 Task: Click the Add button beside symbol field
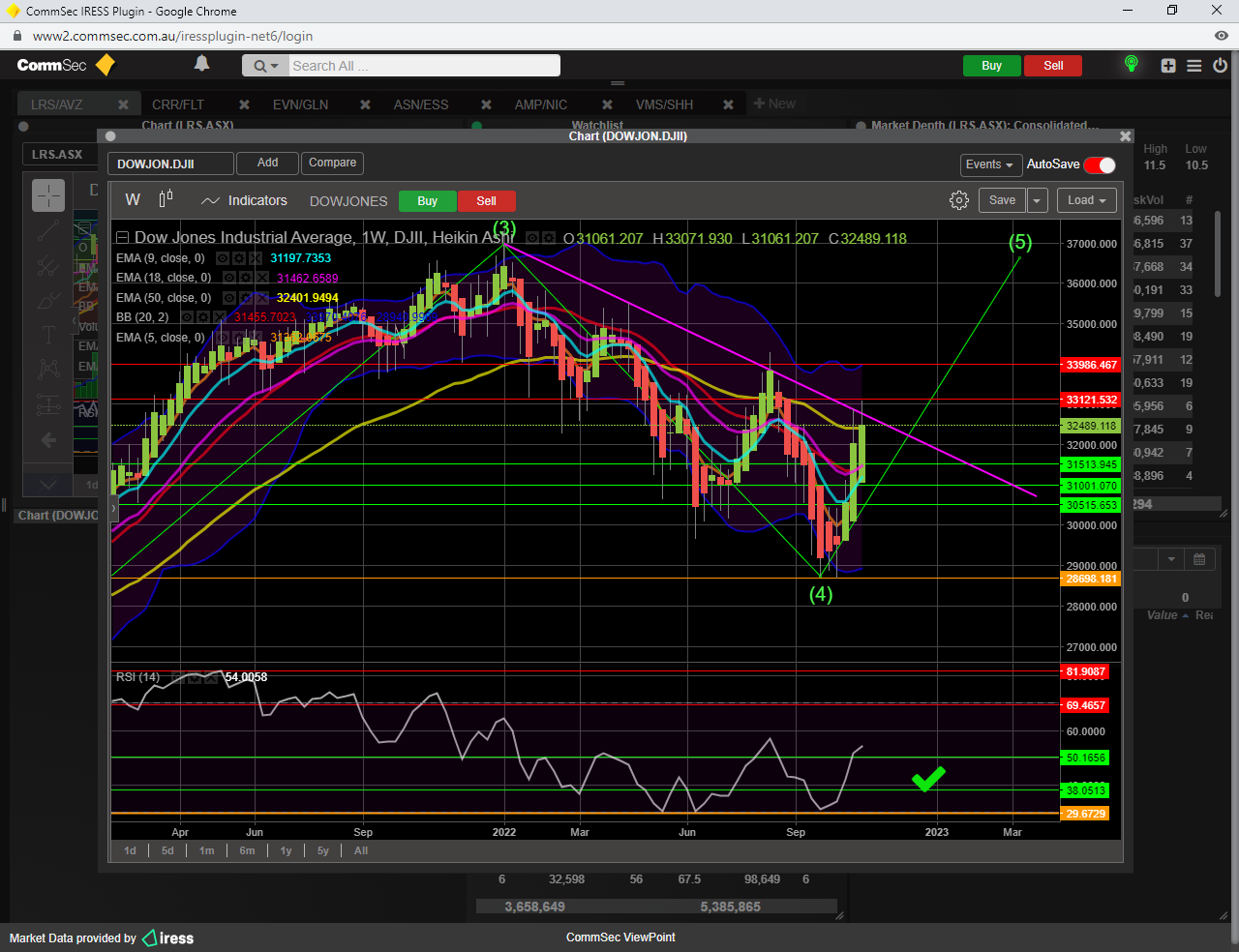[x=268, y=164]
